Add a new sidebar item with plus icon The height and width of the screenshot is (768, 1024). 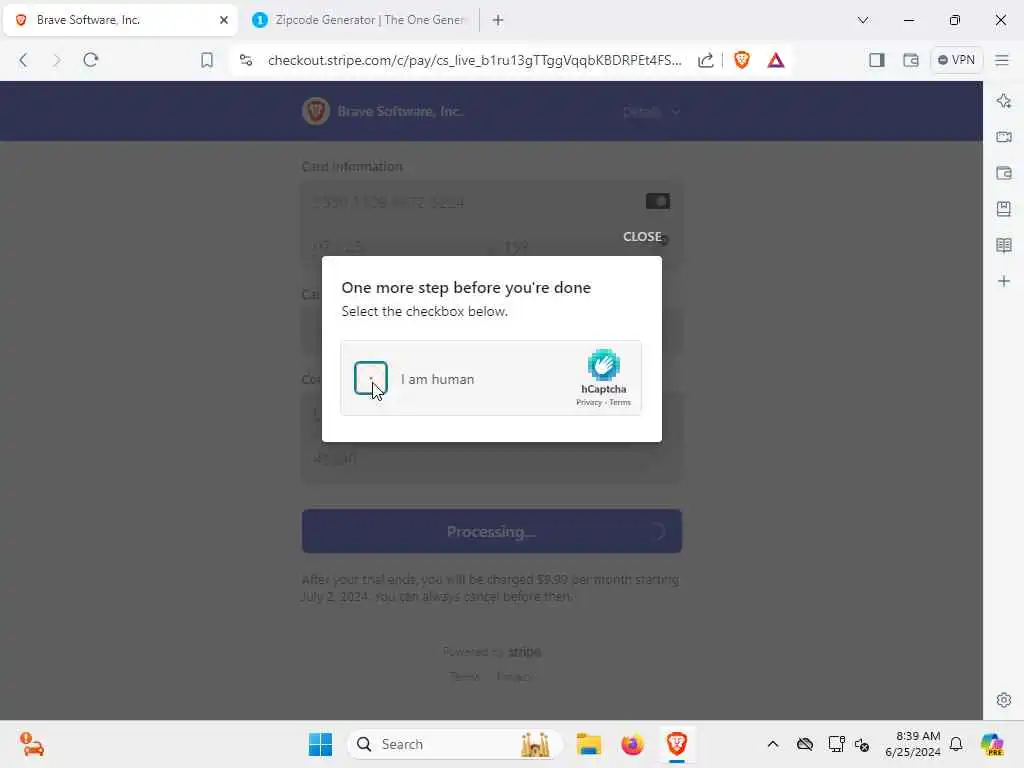pyautogui.click(x=1004, y=281)
